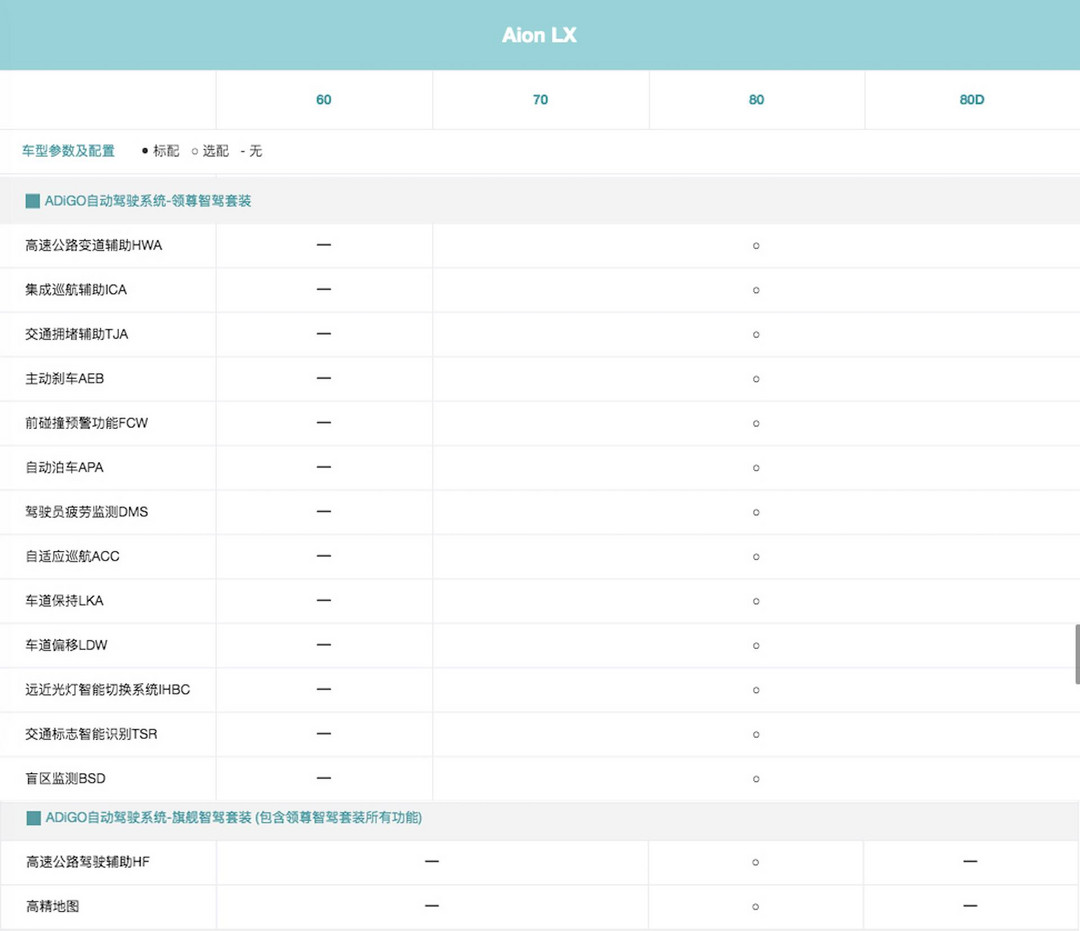Screen dimensions: 1080x931
Task: Click the optional circle in the ICA row
Action: 756,291
